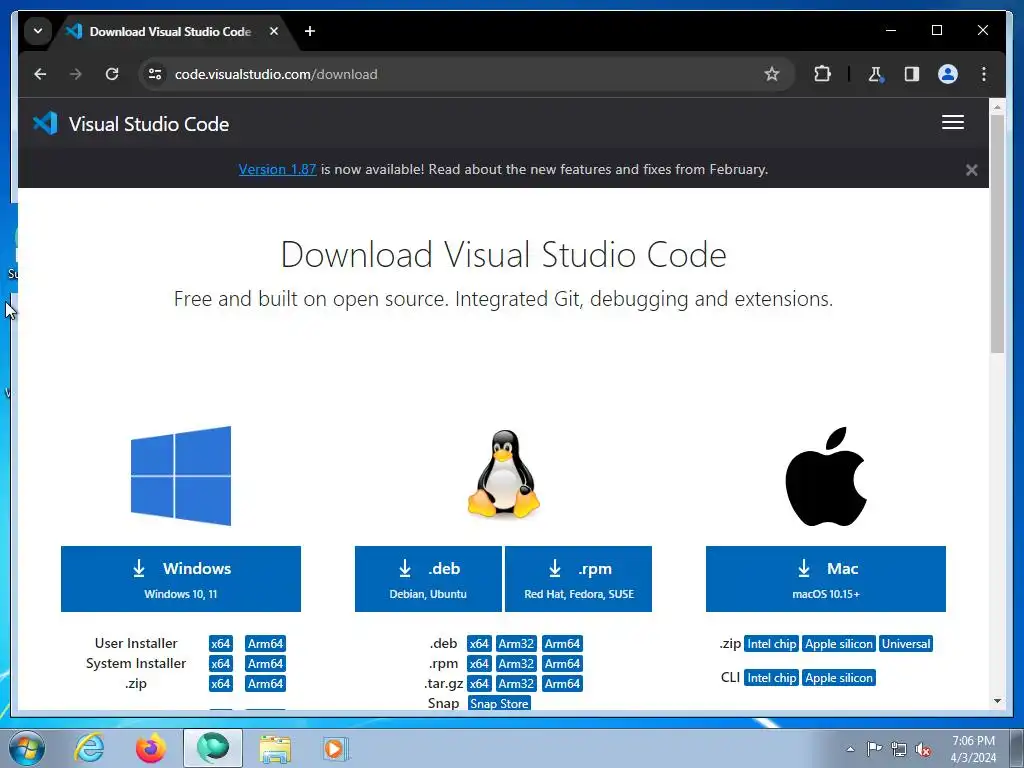Launch Internet Explorer from the taskbar
The height and width of the screenshot is (768, 1024).
click(89, 748)
